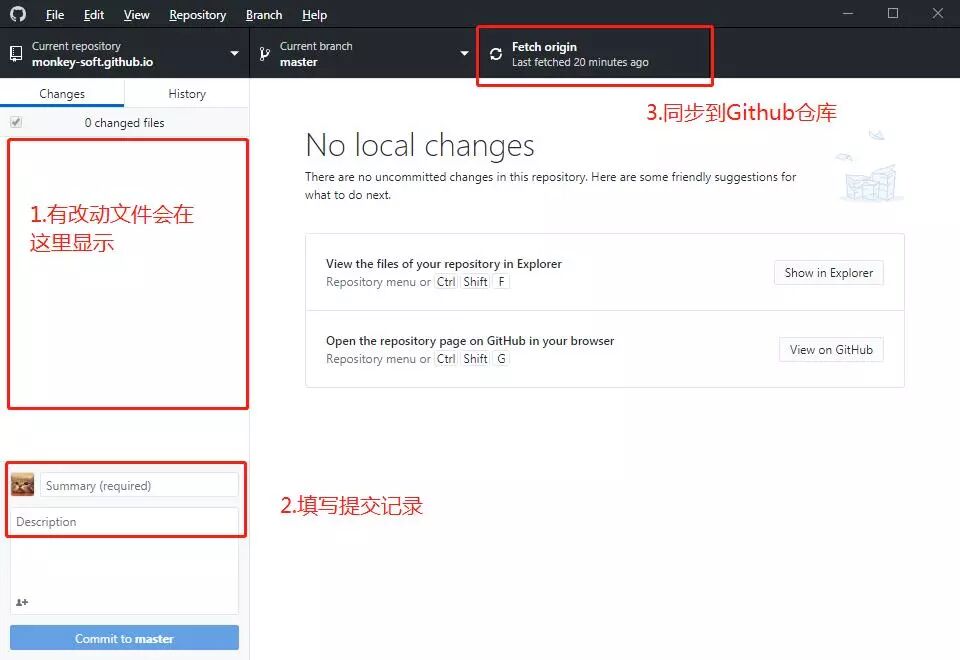Image resolution: width=960 pixels, height=660 pixels.
Task: Switch to the Changes tab
Action: (62, 94)
